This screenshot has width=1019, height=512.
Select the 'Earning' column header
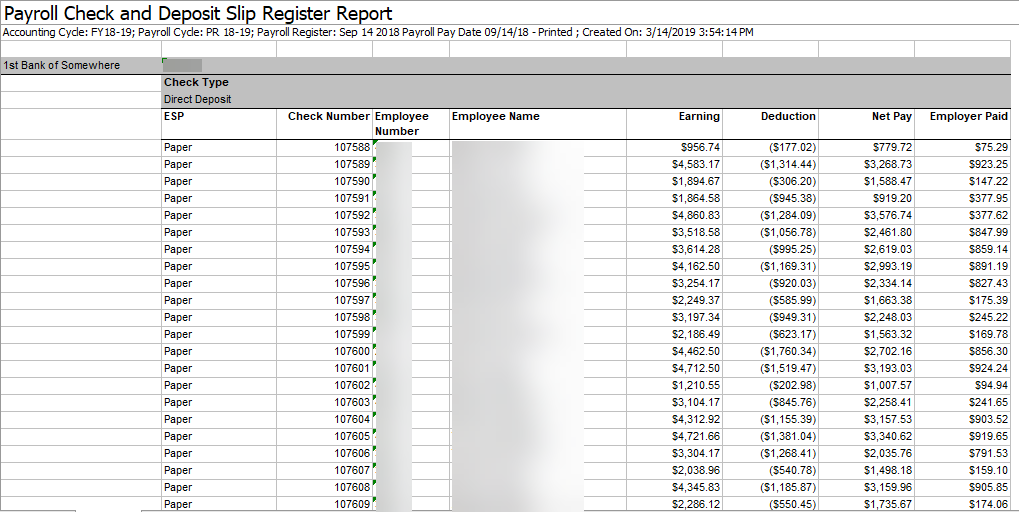[699, 117]
